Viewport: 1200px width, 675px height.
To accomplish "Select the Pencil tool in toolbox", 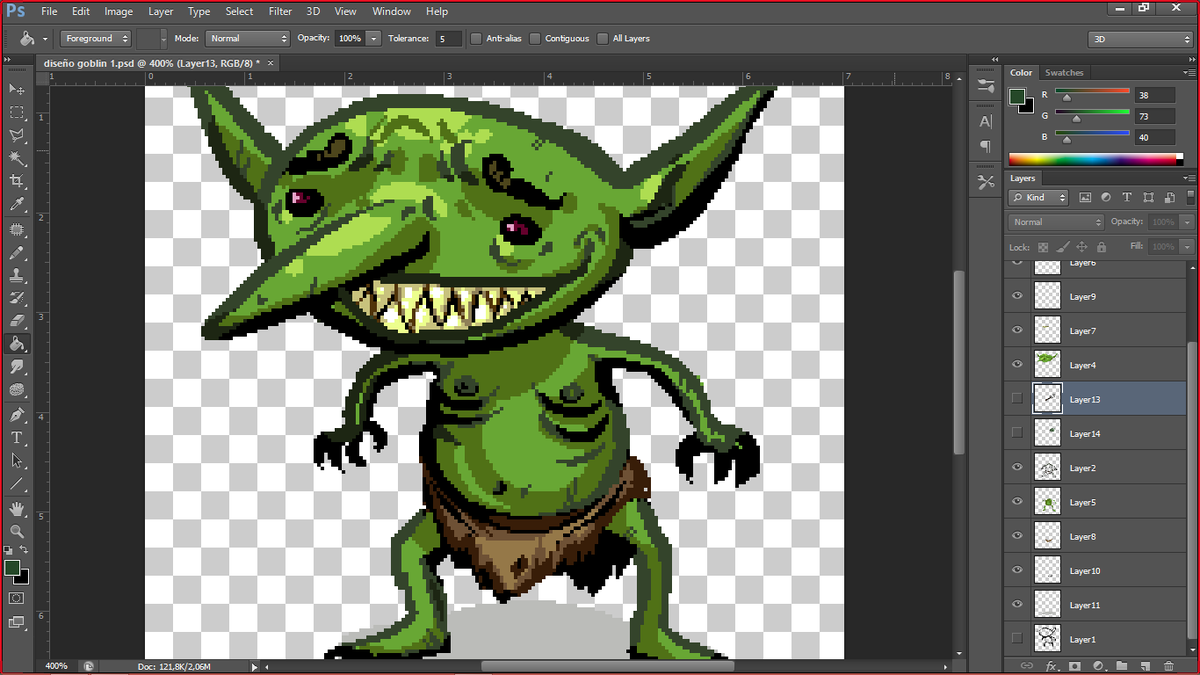I will pos(17,253).
